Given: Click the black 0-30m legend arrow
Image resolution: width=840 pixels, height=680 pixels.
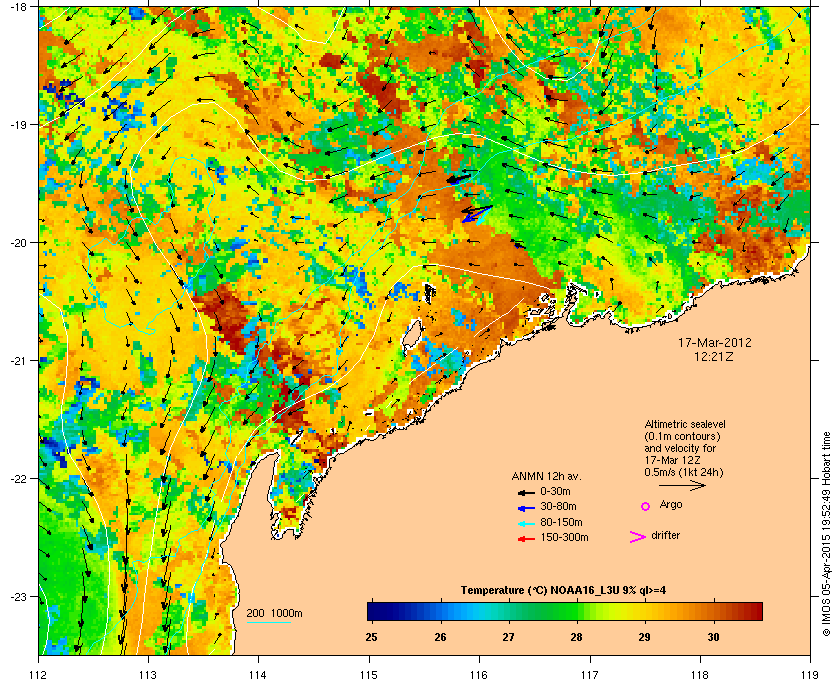Looking at the screenshot, I should [x=527, y=492].
